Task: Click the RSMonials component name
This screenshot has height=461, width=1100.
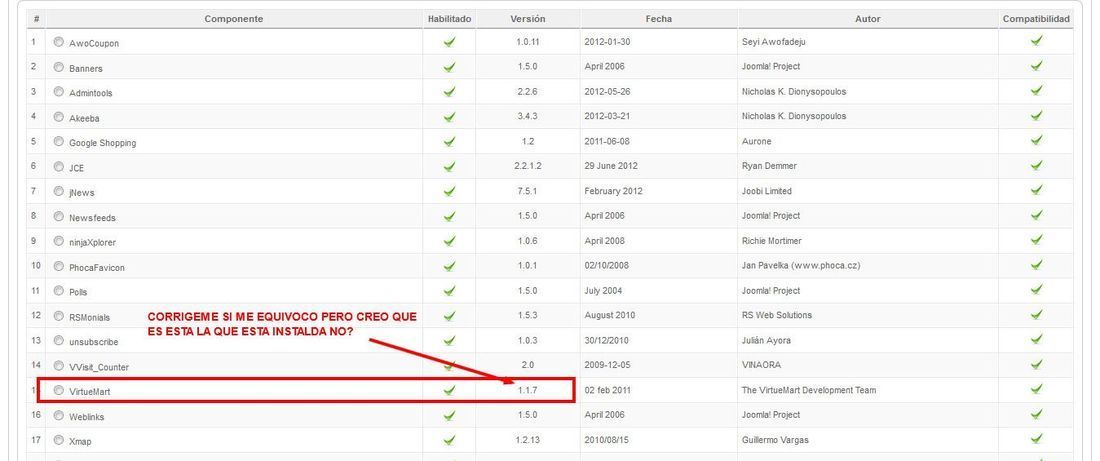Action: click(89, 317)
